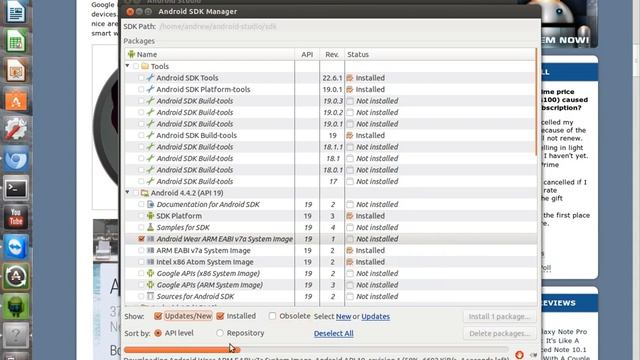
Task: Click the Installed status of SDK Platform
Action: tap(370, 216)
